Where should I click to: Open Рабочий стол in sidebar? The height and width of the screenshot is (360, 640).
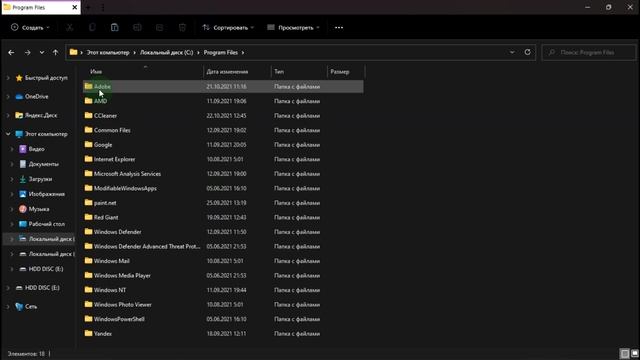pos(42,224)
